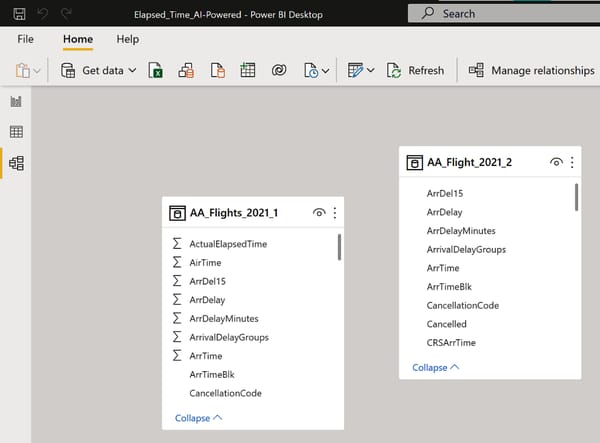This screenshot has width=600, height=443.
Task: Toggle visibility of AA_Flights_2021_1 table
Action: [x=318, y=213]
